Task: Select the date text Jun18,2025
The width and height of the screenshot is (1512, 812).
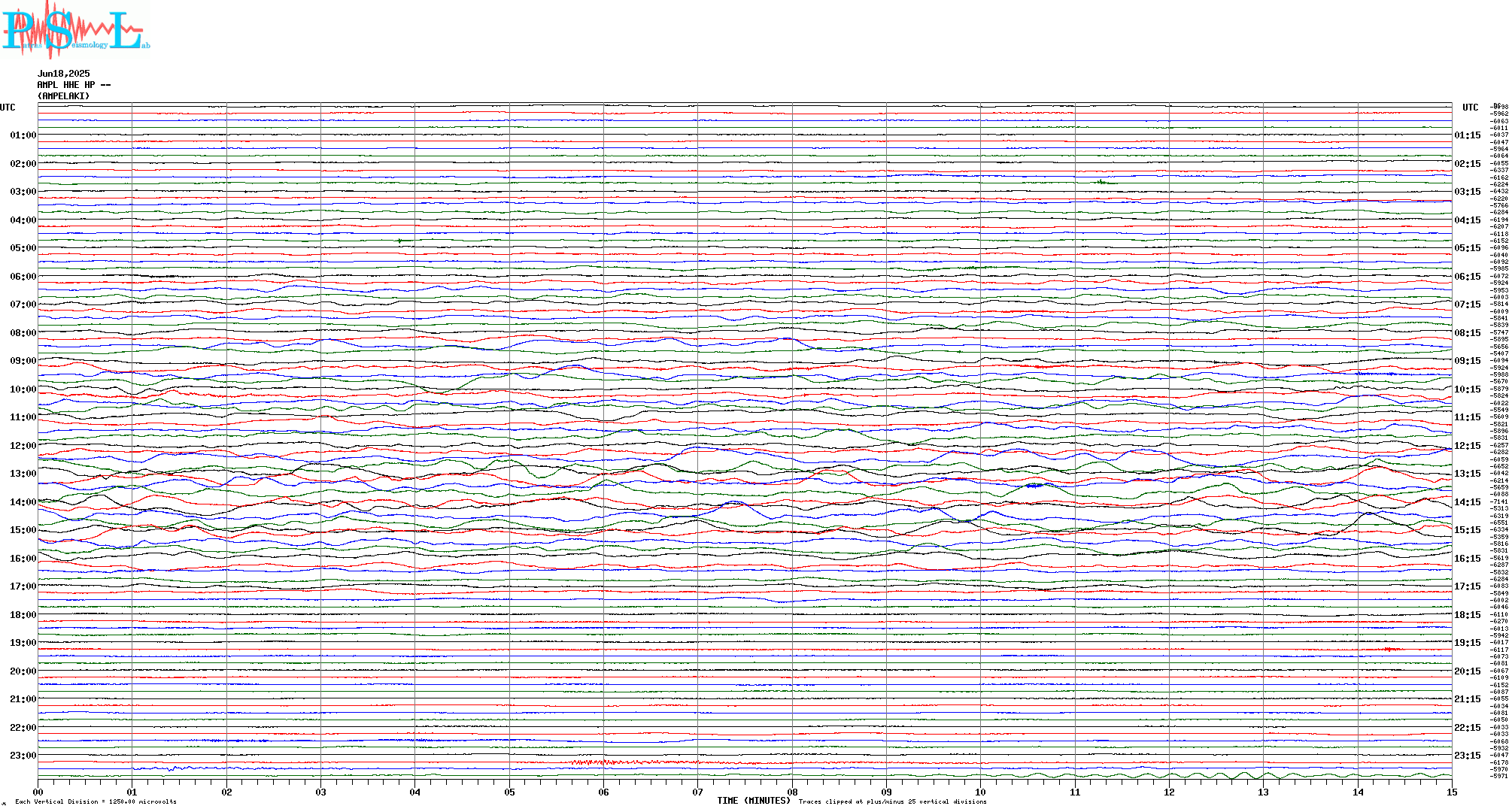Action: (63, 74)
